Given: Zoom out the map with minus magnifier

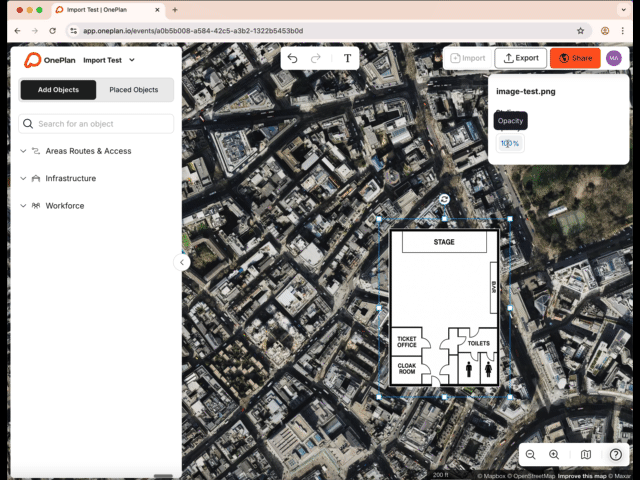Looking at the screenshot, I should click(531, 455).
